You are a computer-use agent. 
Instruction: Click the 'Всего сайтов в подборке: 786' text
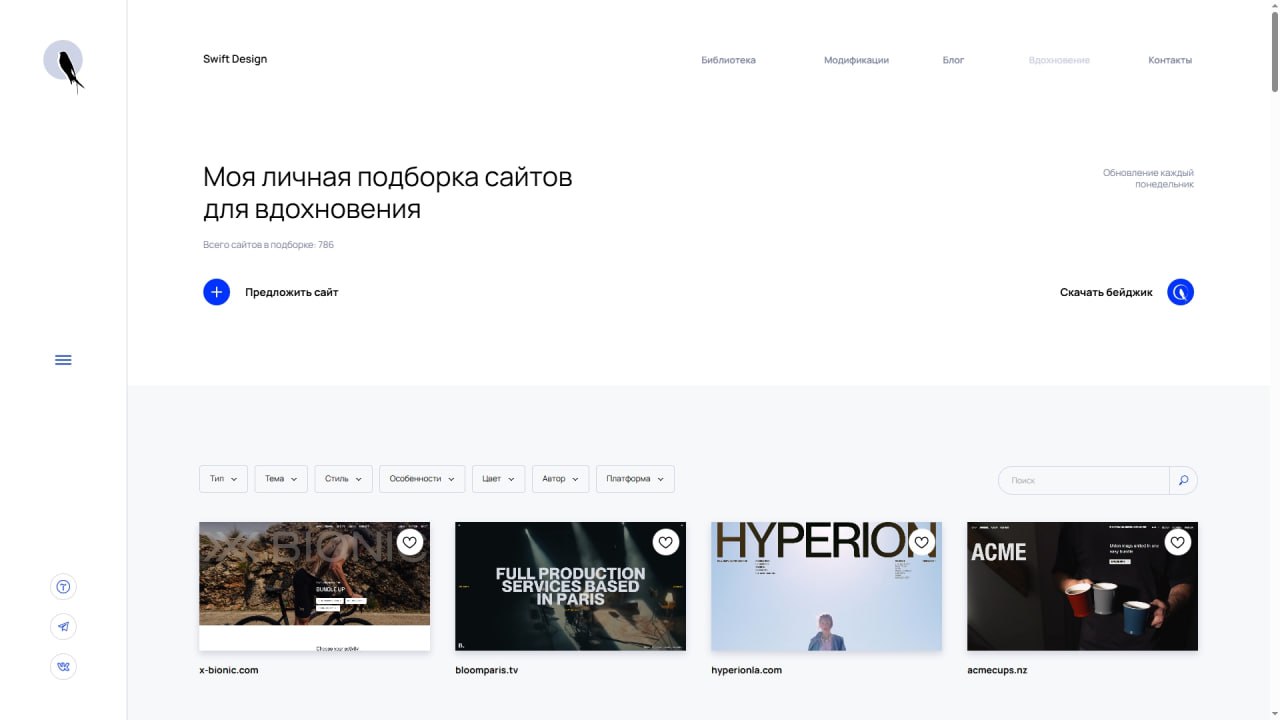point(268,245)
